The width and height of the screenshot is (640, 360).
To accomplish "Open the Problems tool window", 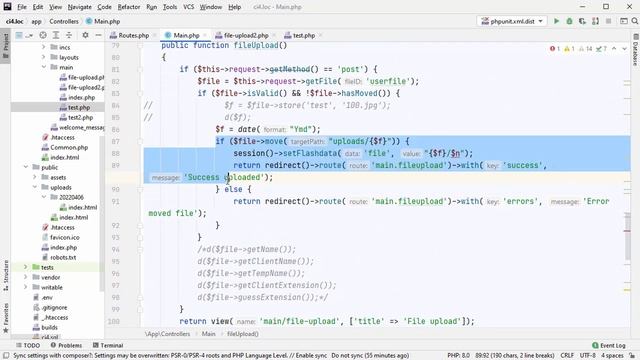I will pos(66,345).
